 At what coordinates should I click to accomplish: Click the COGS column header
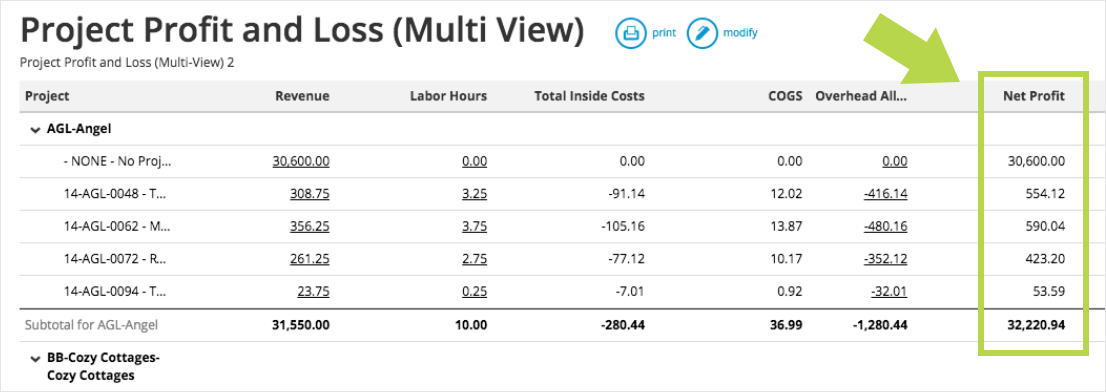tap(786, 96)
